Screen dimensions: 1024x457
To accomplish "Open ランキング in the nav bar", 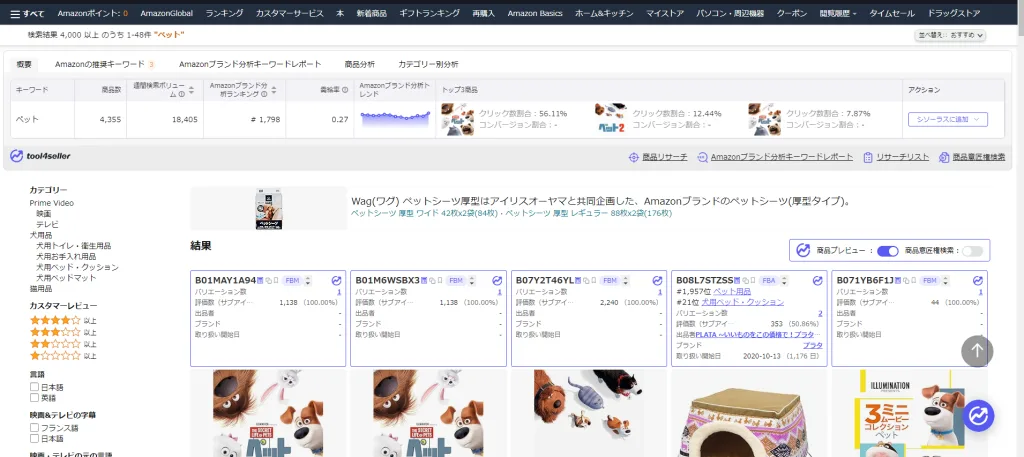I will tap(224, 13).
